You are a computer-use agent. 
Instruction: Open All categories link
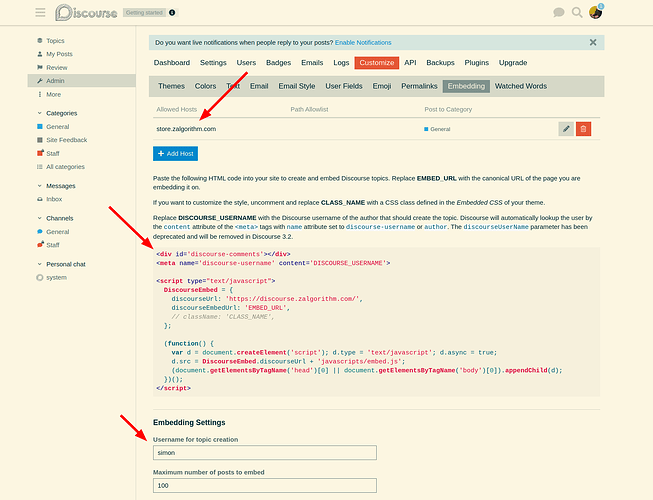65,167
